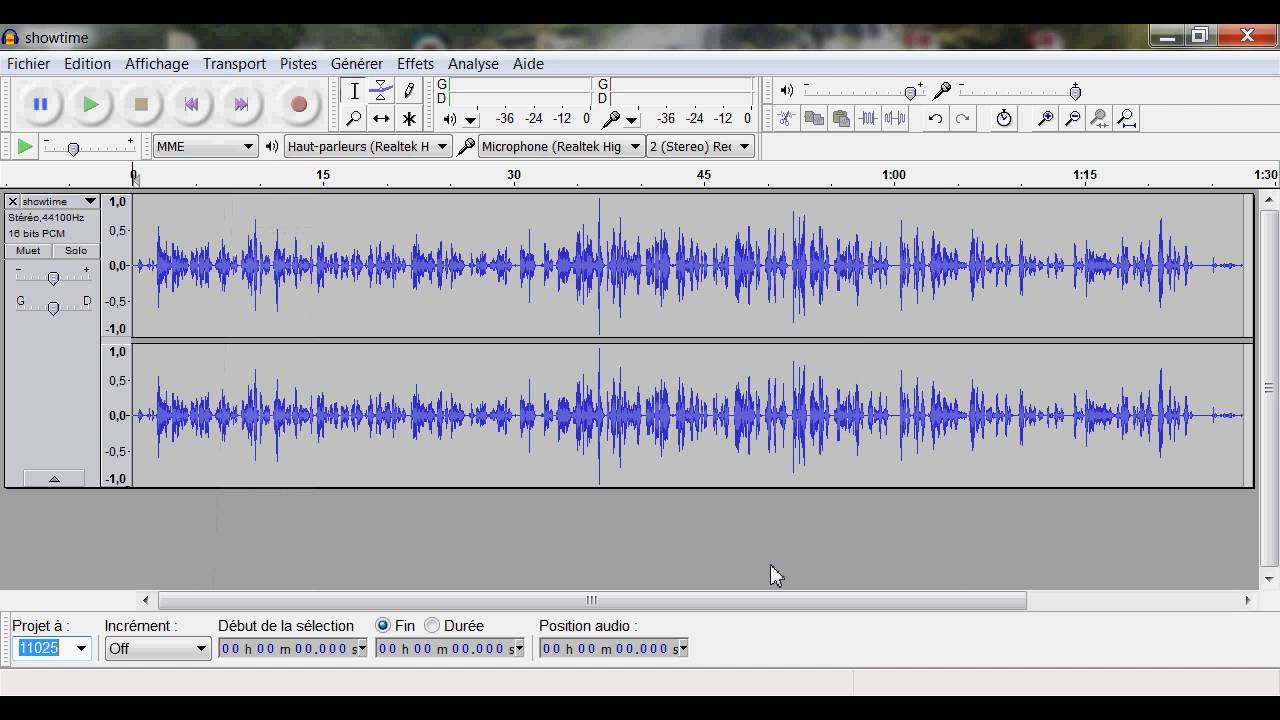
Task: Fit whole project in the window
Action: coord(1127,119)
